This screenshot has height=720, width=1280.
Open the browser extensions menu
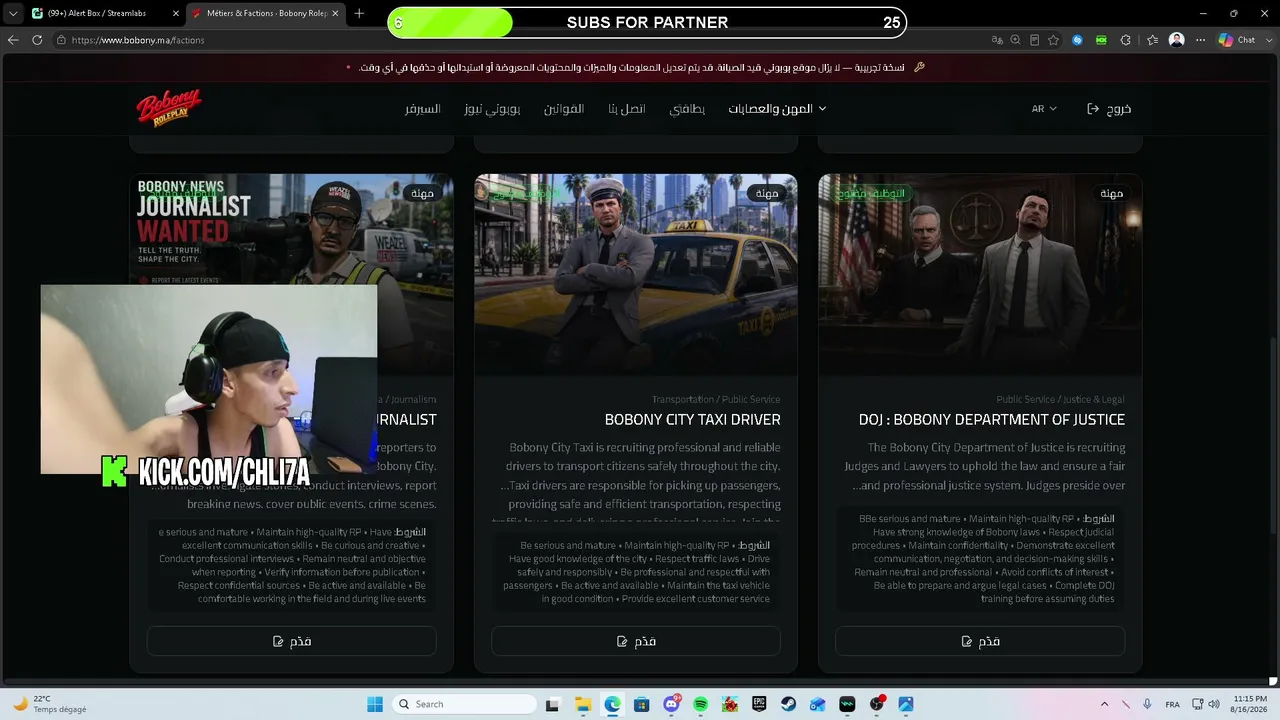coord(1126,40)
